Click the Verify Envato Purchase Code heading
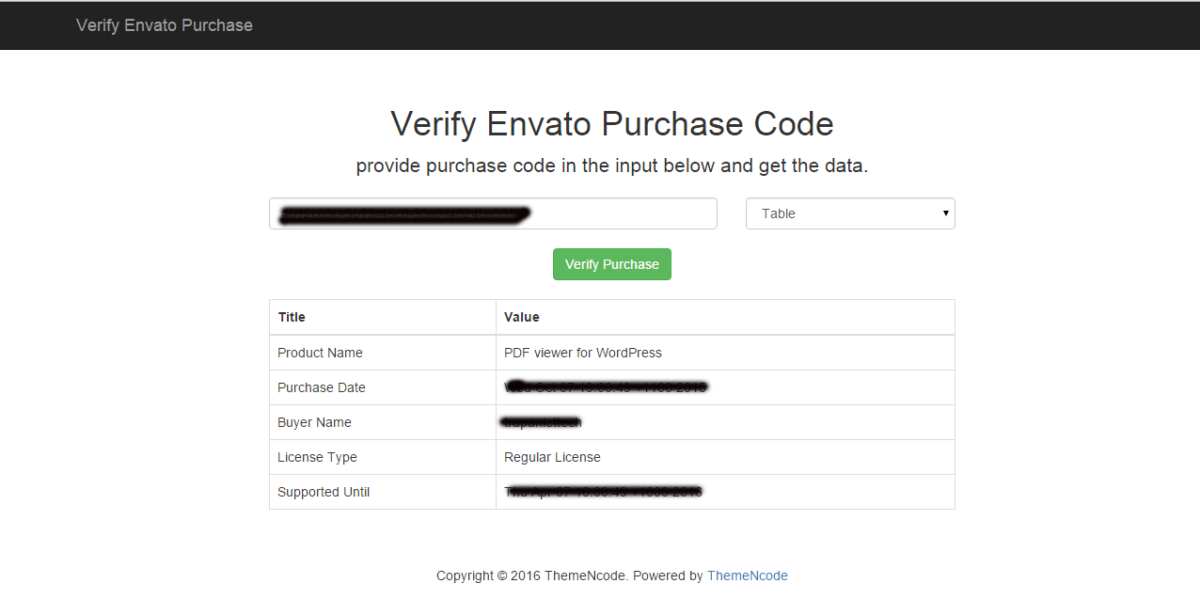Image resolution: width=1200 pixels, height=615 pixels. [x=611, y=123]
